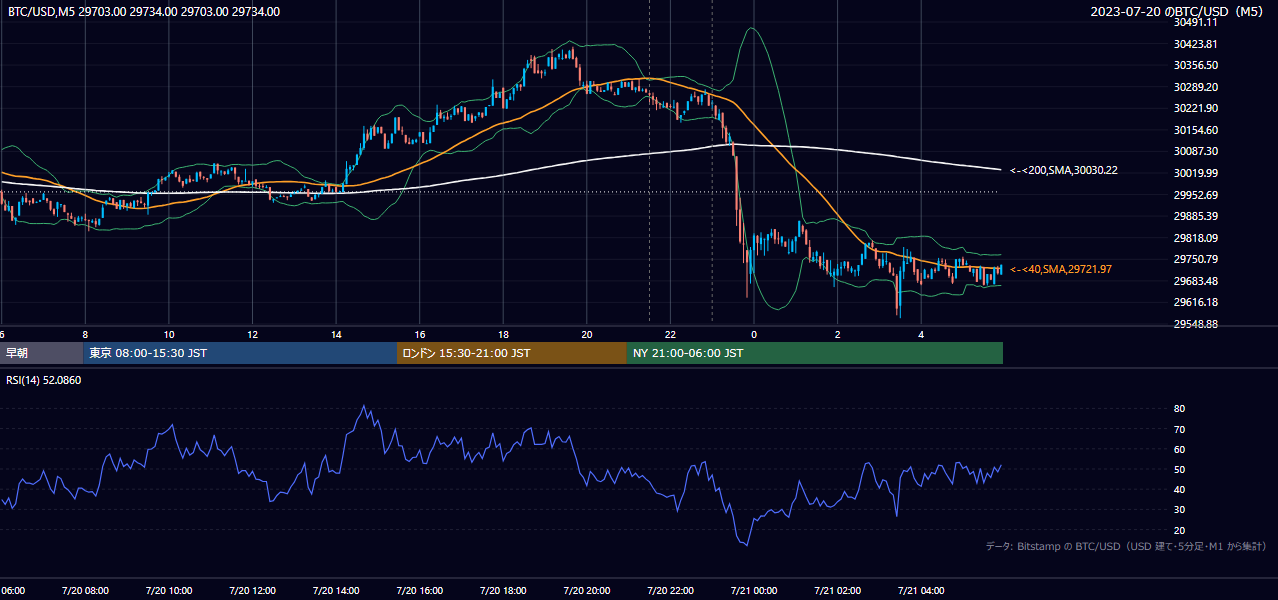Click the 7/21 00:00 time axis label
Viewport: 1278px width, 600px height.
754,590
